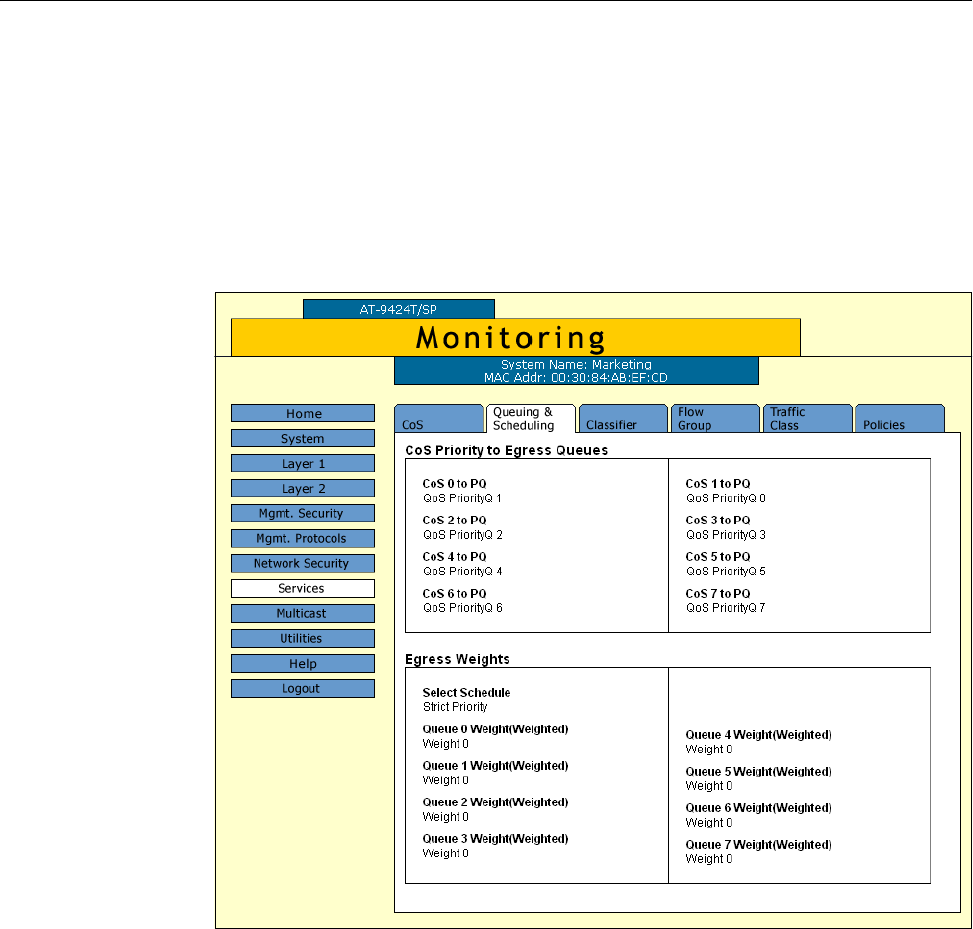
Task: Click the Select Schedule label
Action: 467,693
